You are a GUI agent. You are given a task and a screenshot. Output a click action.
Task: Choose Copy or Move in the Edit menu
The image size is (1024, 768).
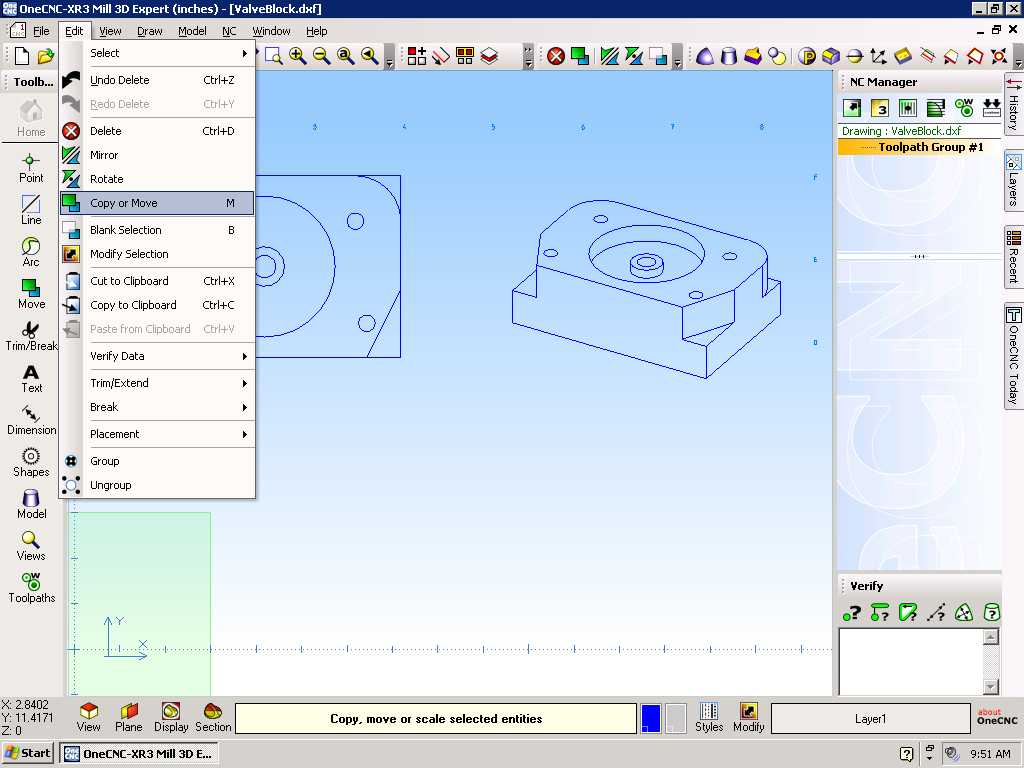tap(157, 203)
